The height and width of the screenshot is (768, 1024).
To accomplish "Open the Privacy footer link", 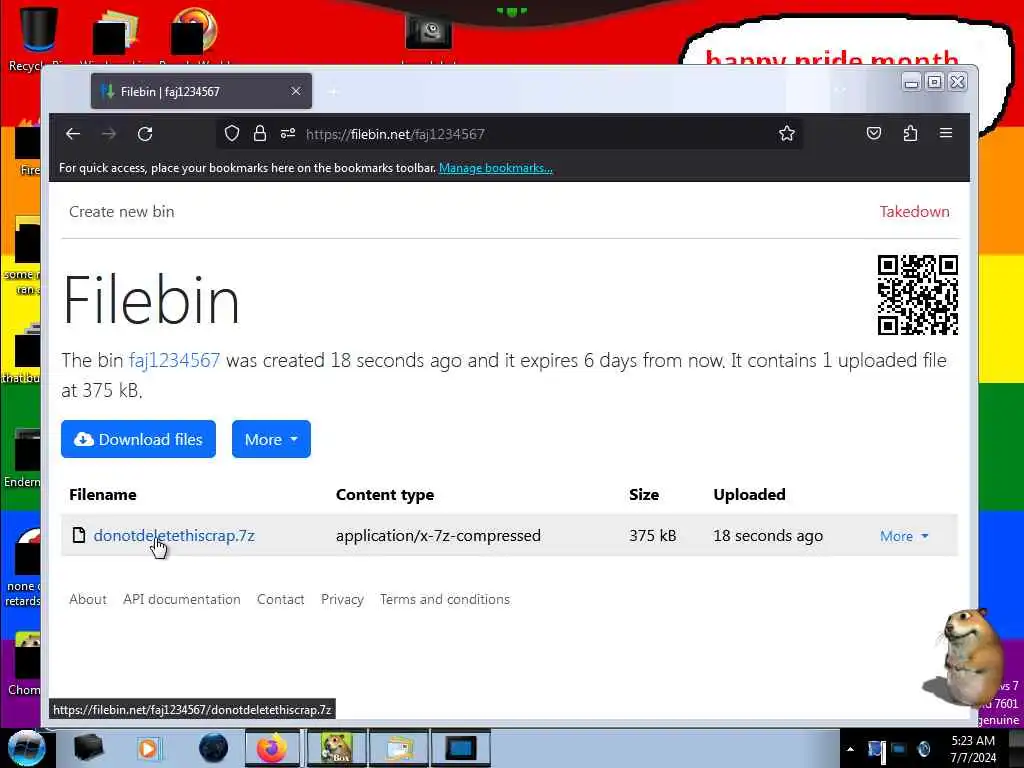I will [342, 599].
